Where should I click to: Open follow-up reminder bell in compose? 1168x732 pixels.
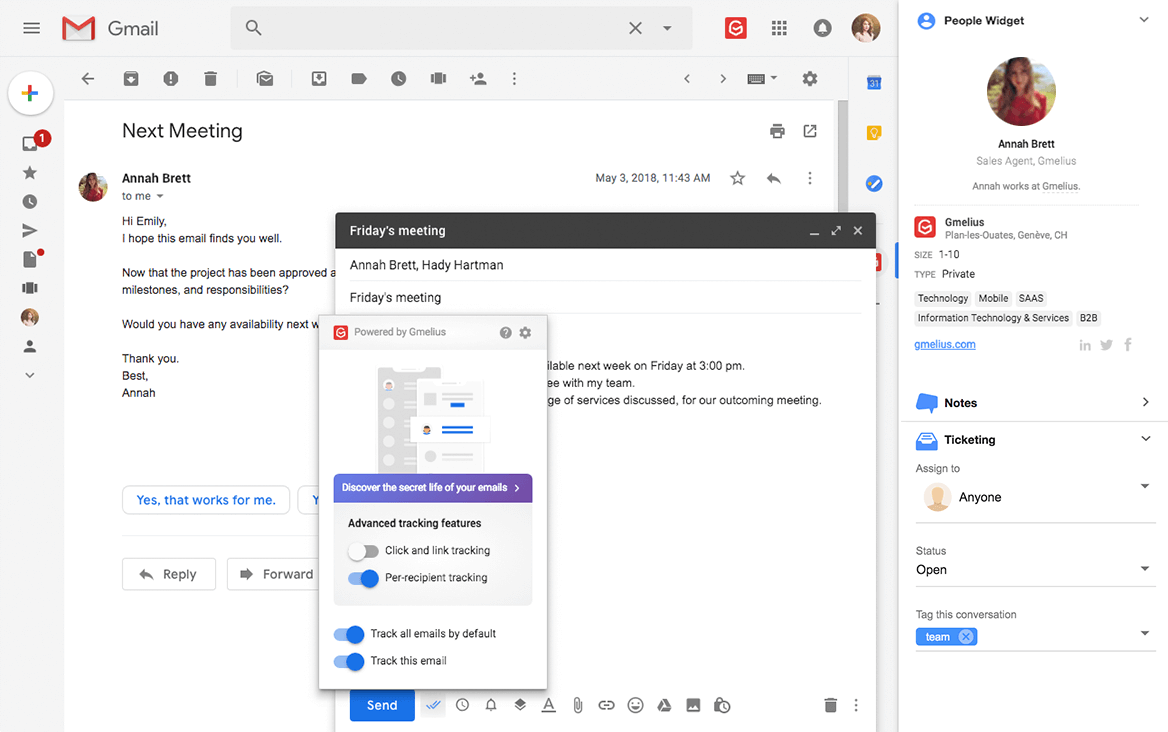pyautogui.click(x=491, y=704)
